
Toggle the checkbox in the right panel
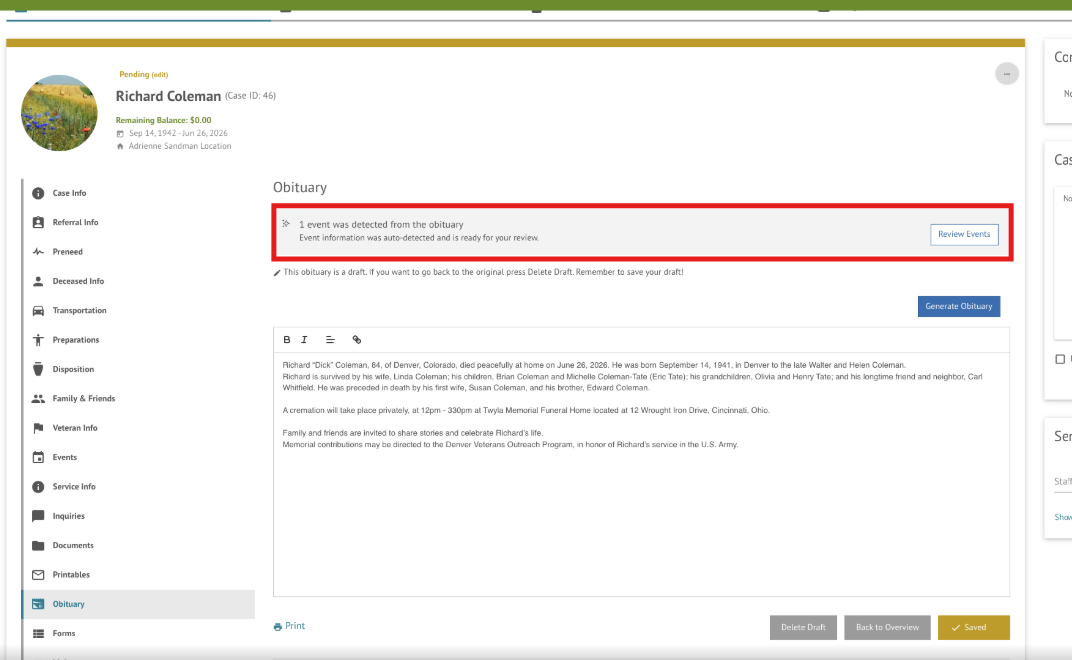1060,359
